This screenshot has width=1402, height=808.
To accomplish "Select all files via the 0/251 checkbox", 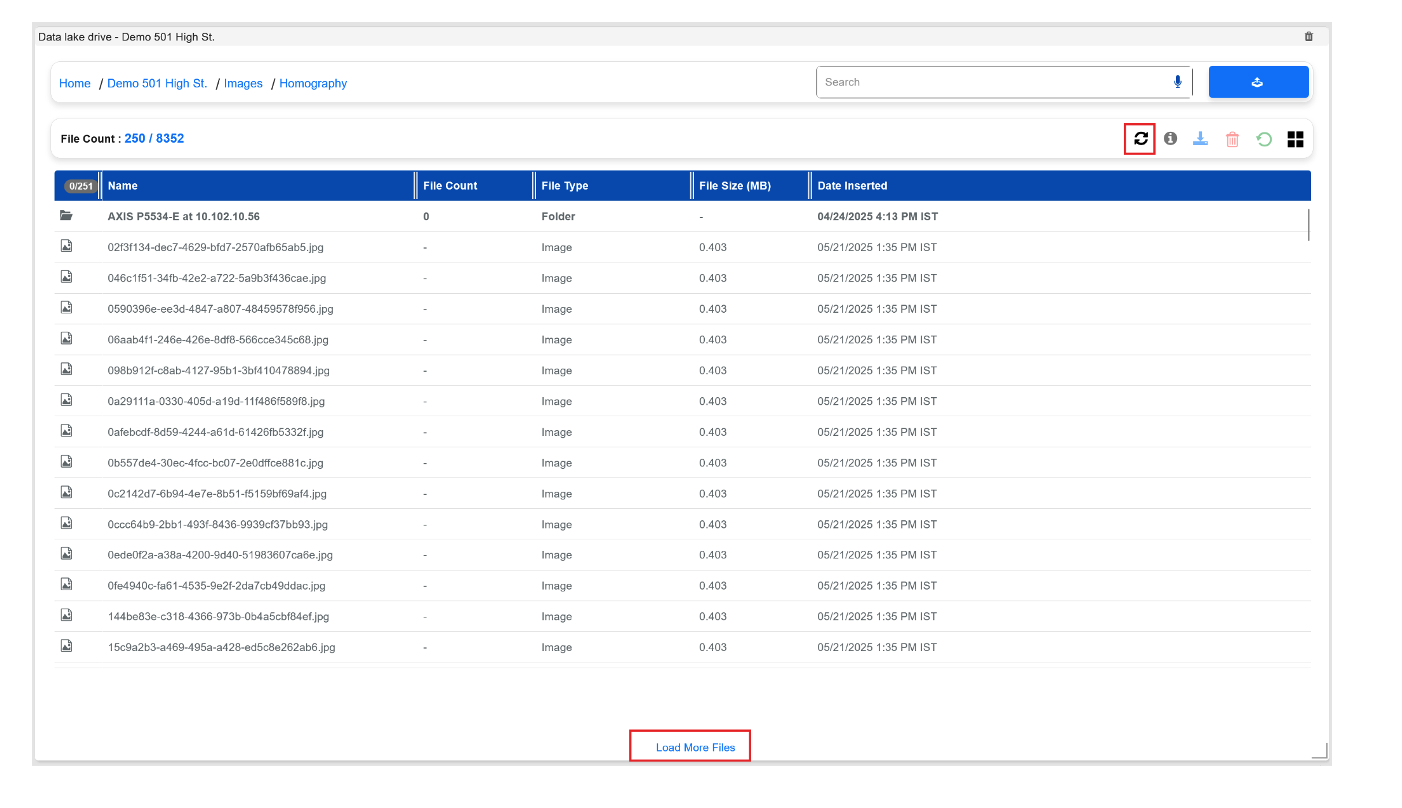I will (x=79, y=185).
